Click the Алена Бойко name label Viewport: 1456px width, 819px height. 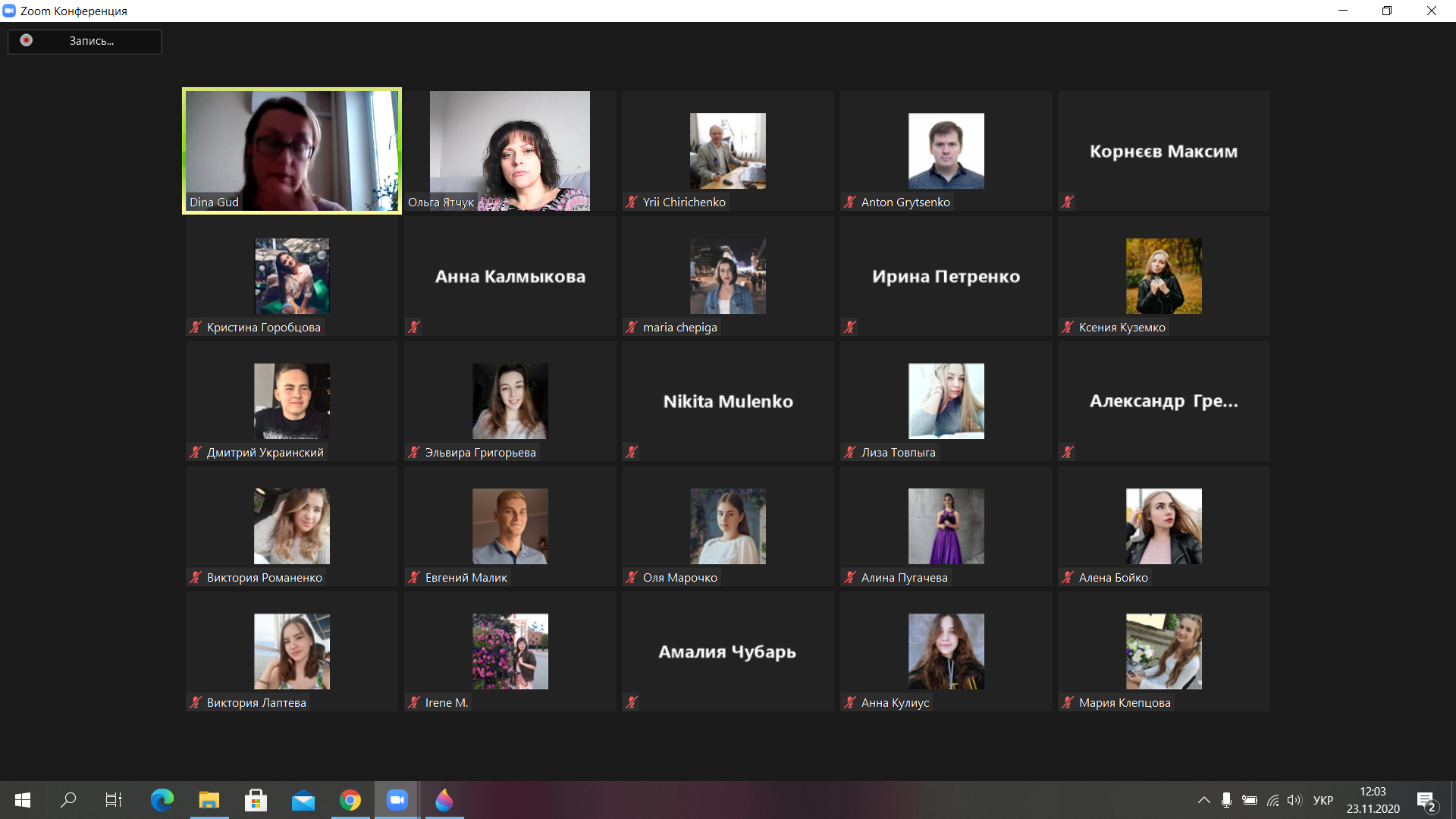point(1113,577)
